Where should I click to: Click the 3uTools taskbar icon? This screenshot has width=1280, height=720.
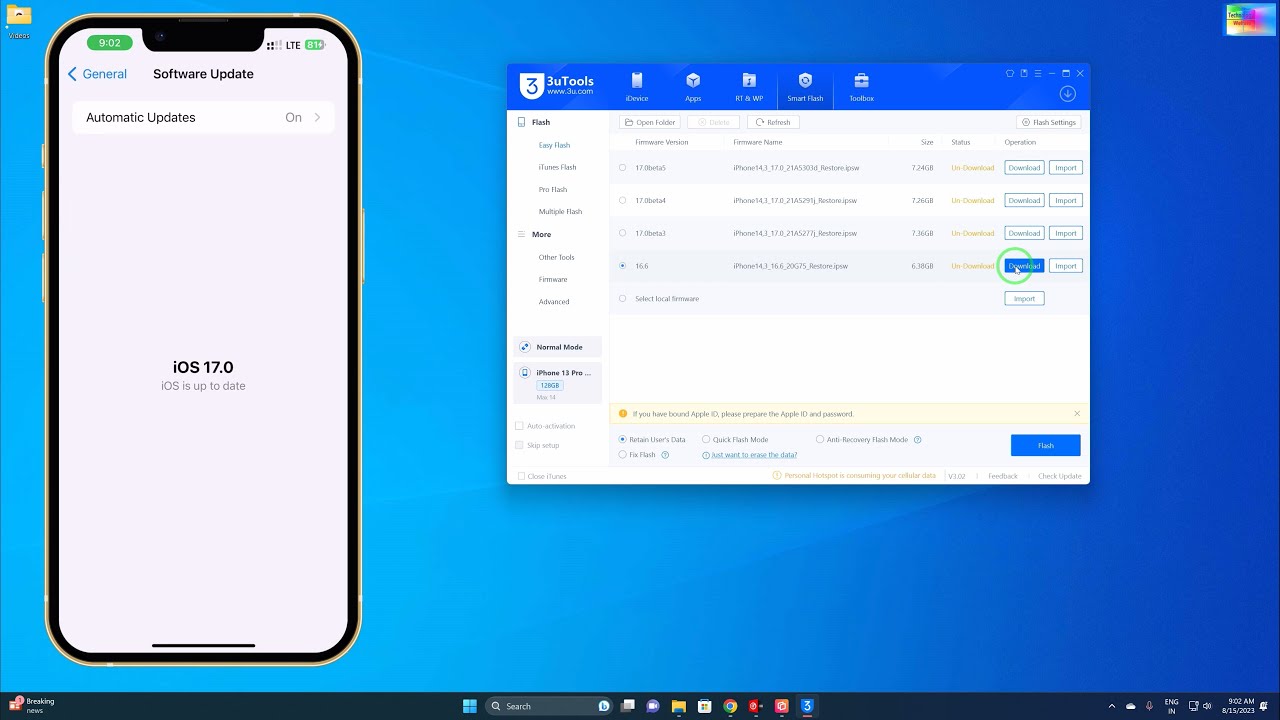point(807,706)
